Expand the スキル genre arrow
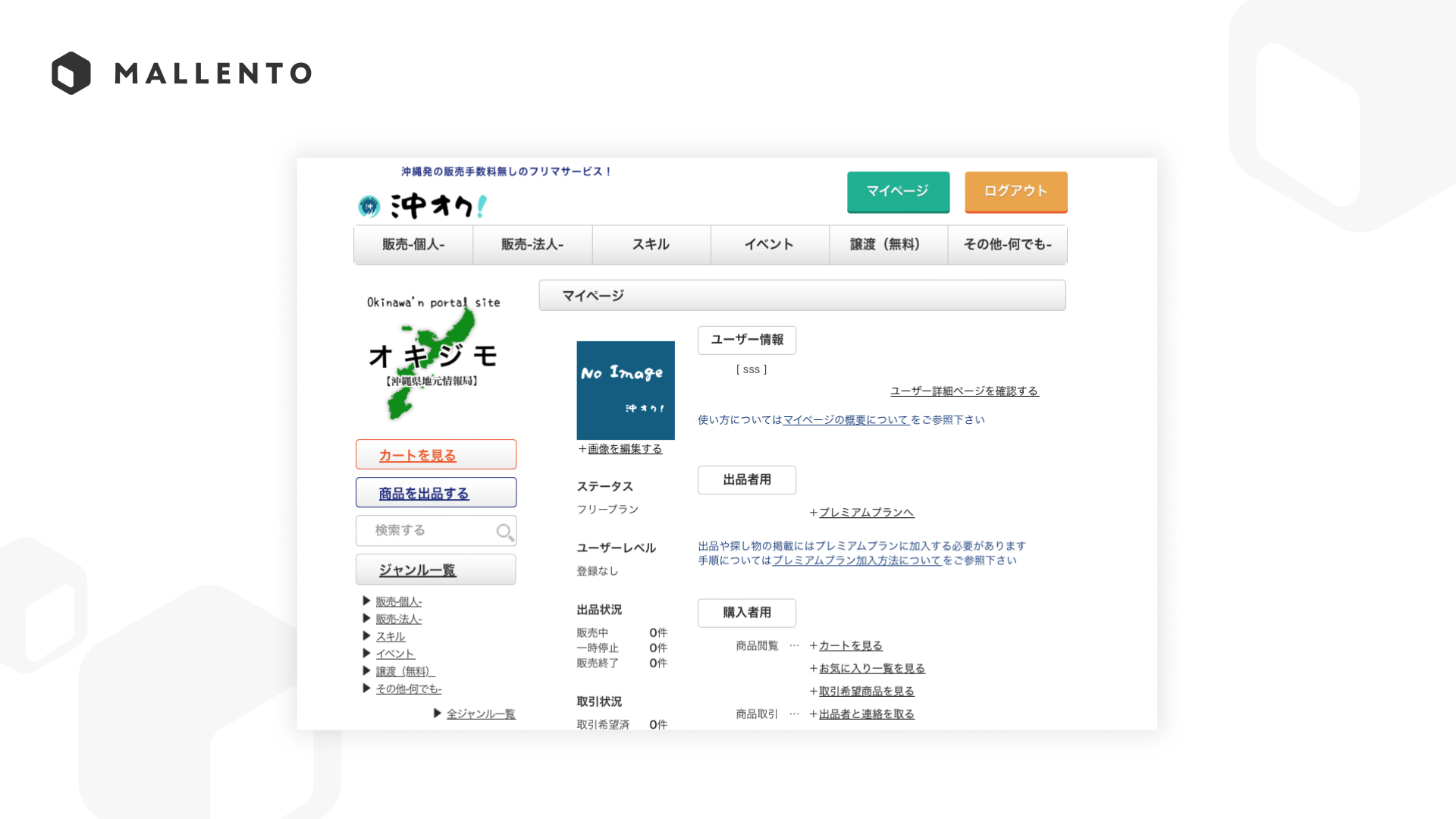1456x819 pixels. (366, 636)
